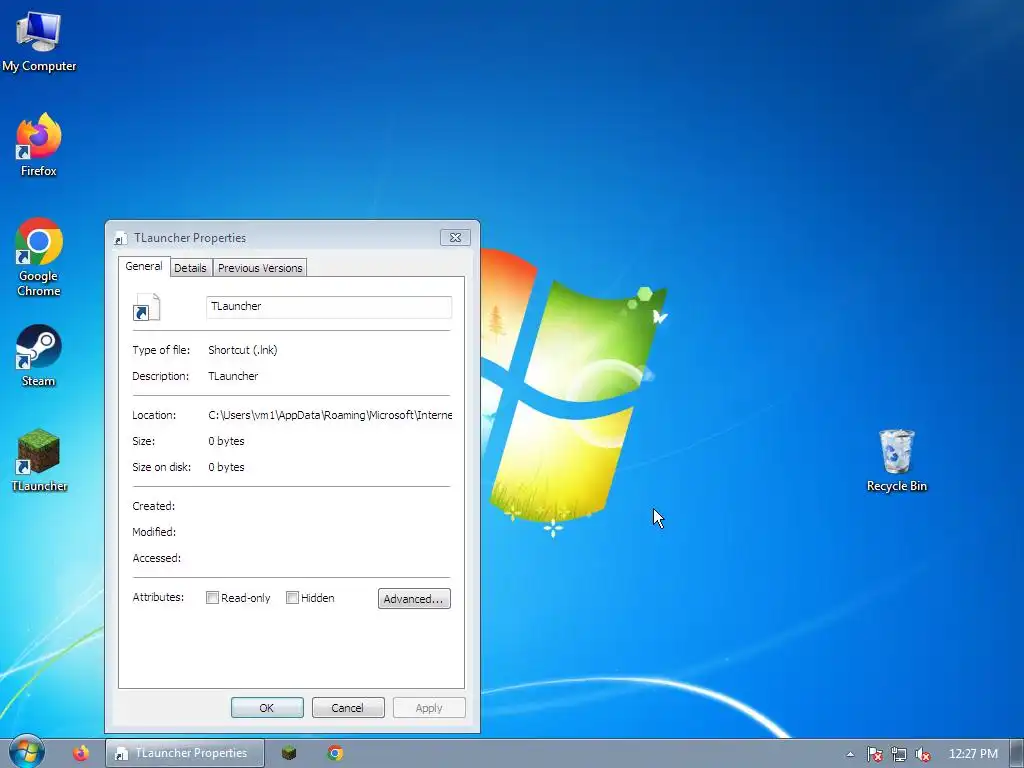Click the title bar shortcut icon
This screenshot has width=1024, height=768.
[x=121, y=238]
